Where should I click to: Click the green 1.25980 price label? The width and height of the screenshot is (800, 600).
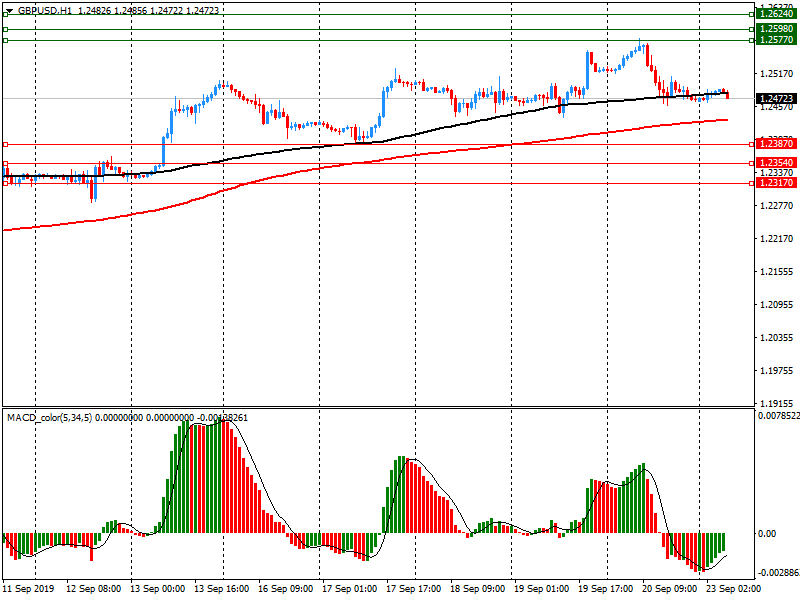[776, 29]
